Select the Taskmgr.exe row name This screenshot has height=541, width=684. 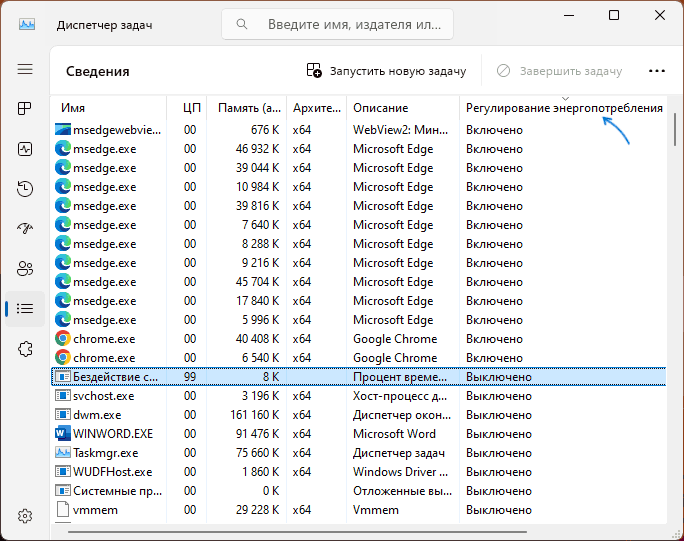(106, 453)
